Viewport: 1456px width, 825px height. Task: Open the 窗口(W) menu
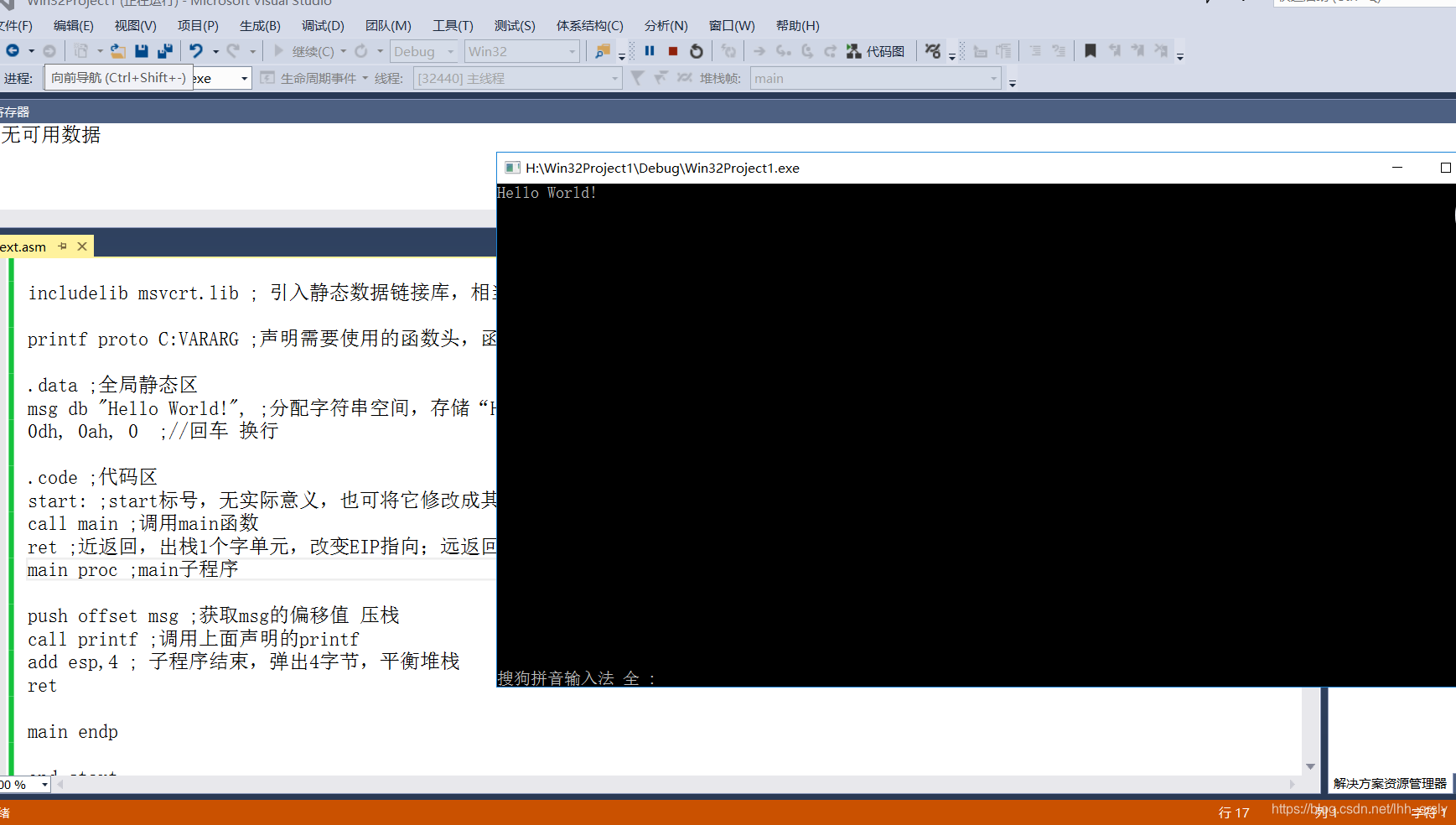tap(732, 26)
